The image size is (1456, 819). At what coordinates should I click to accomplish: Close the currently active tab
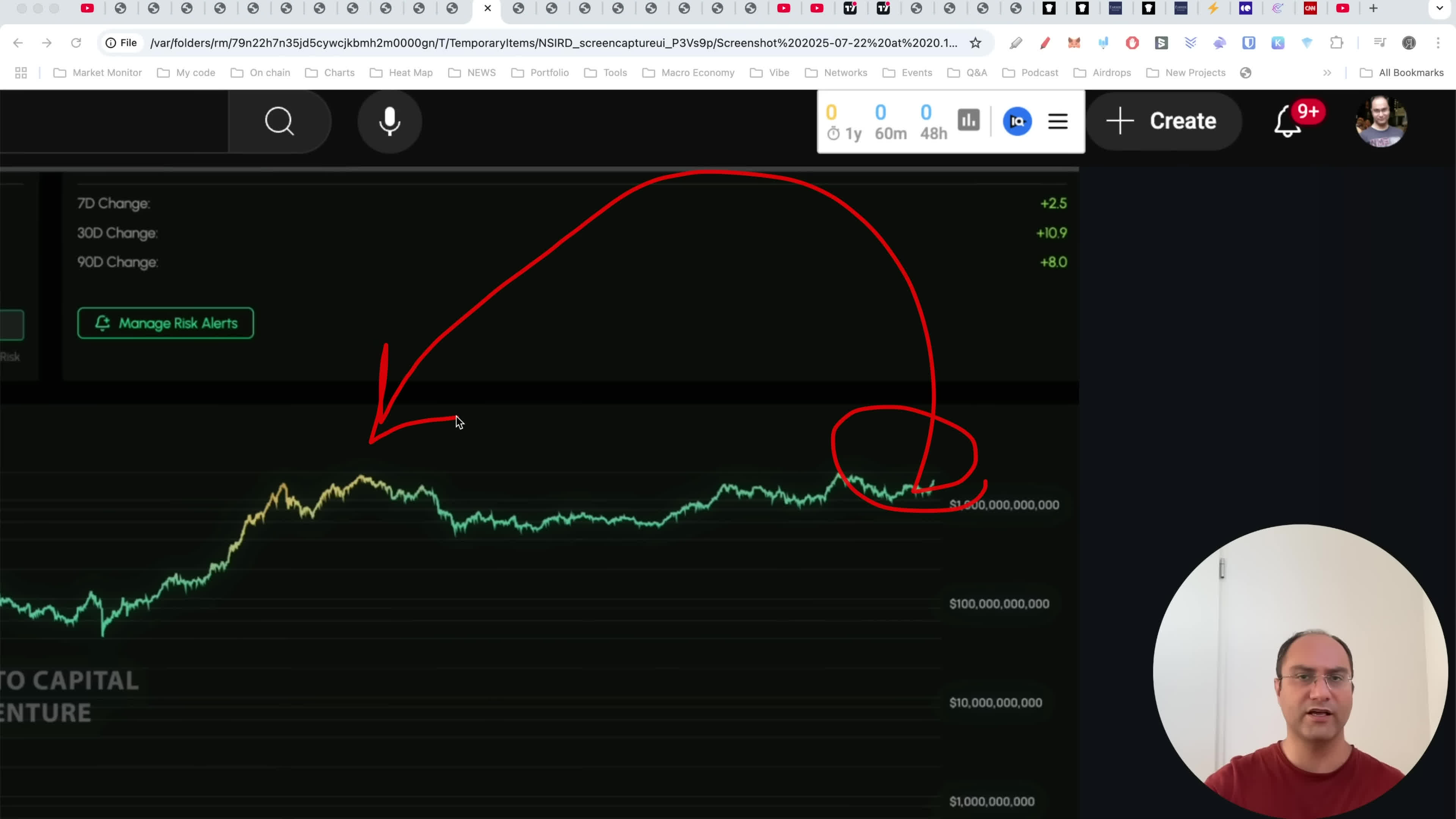tap(488, 8)
